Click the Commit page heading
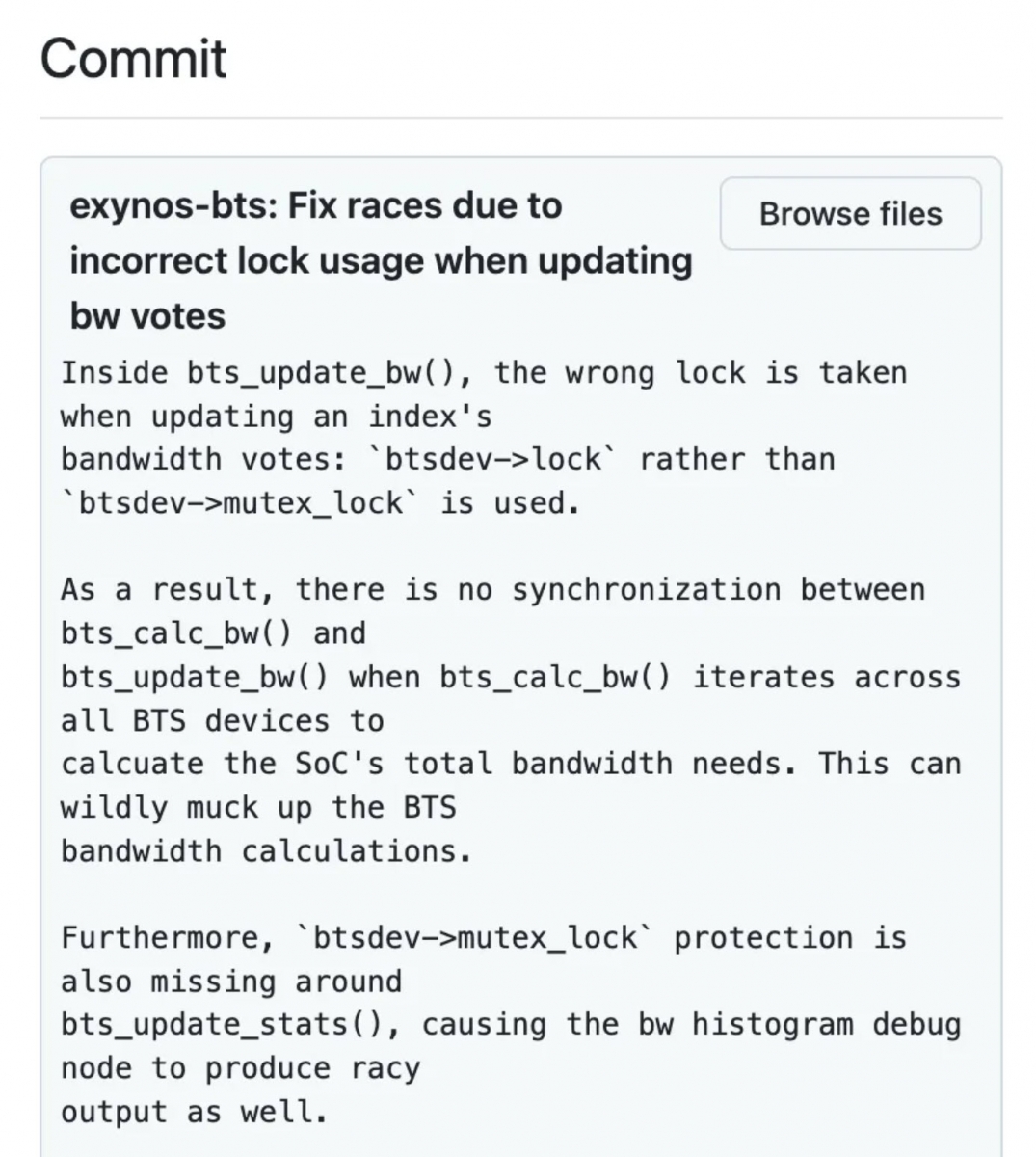 tap(133, 58)
